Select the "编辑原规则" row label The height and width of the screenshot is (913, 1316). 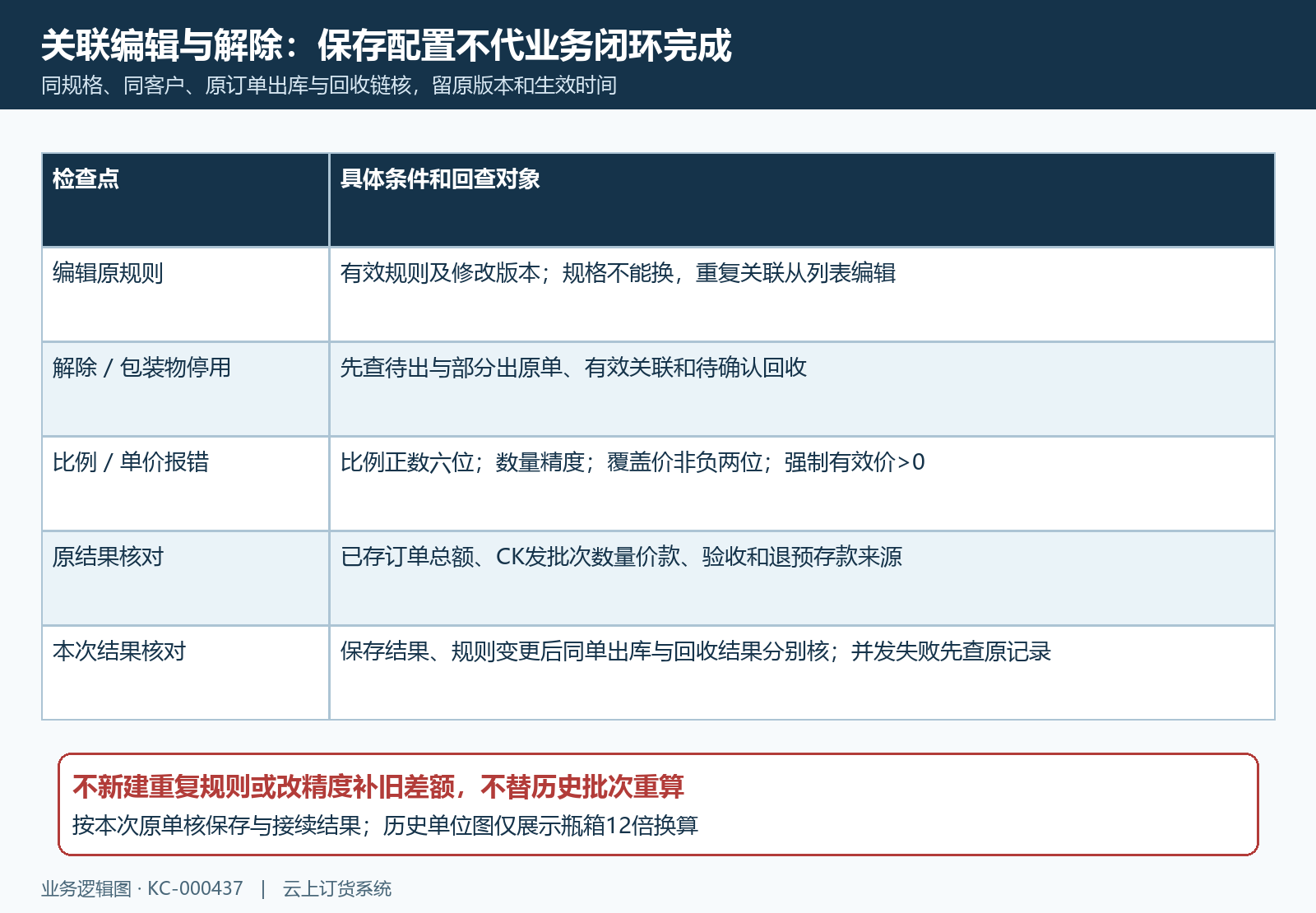(108, 273)
